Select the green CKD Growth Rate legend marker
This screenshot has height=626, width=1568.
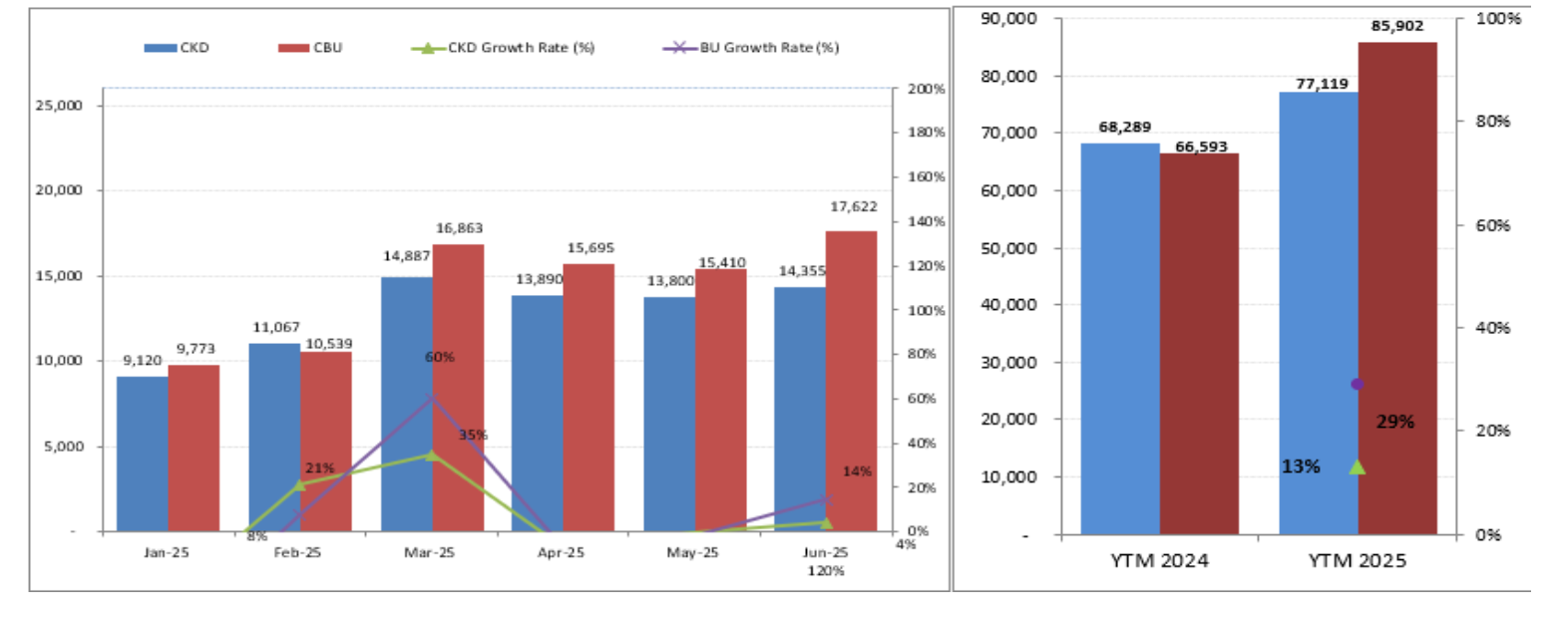point(427,48)
